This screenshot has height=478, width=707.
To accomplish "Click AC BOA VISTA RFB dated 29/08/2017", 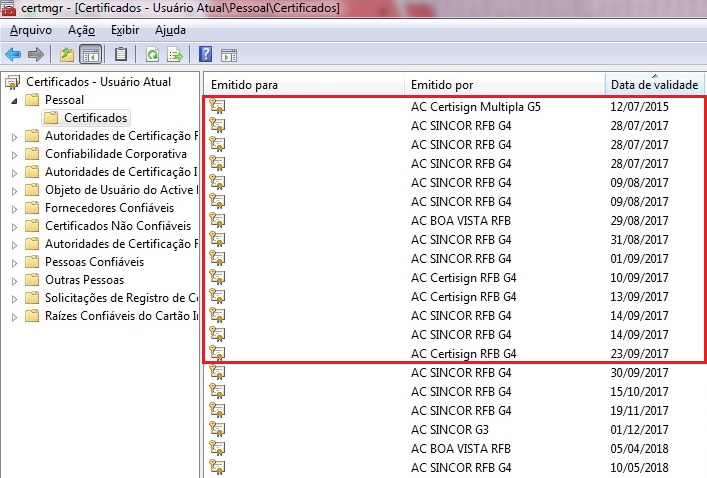I will [x=461, y=221].
